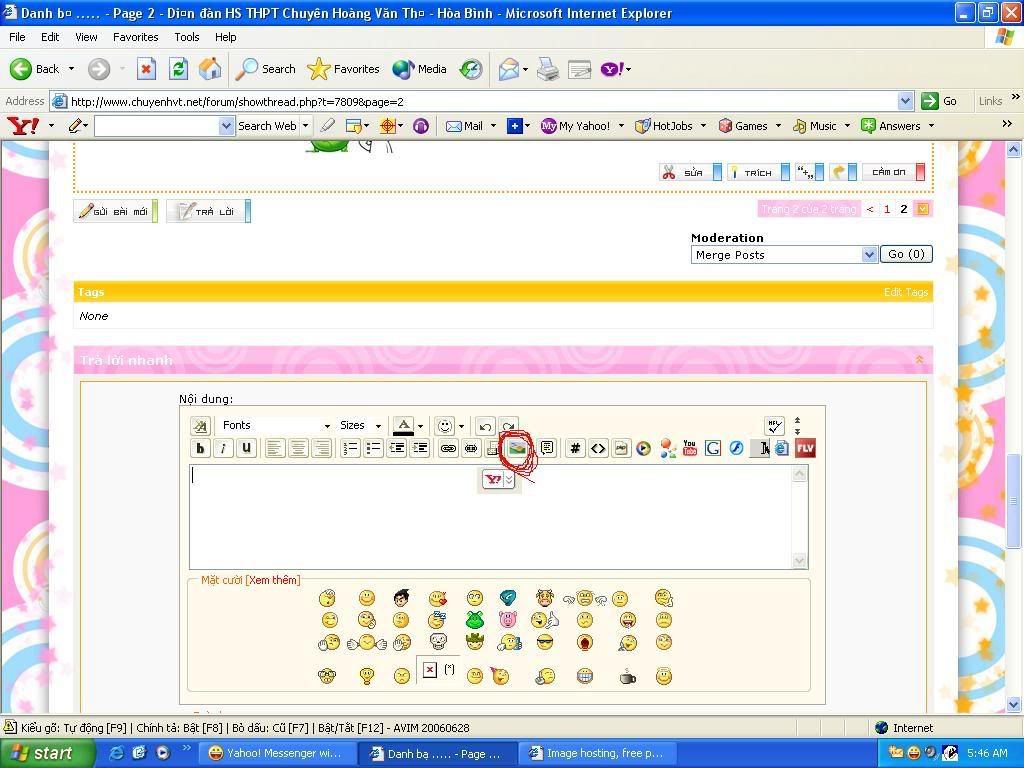Screen dimensions: 1024x768
Task: Click the Go (0) moderation button
Action: coord(906,255)
